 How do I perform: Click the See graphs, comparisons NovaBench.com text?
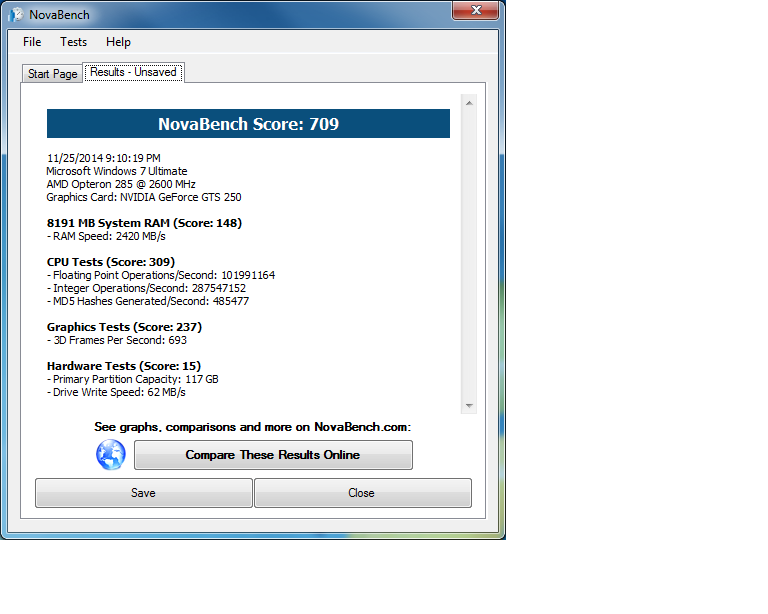tap(253, 427)
